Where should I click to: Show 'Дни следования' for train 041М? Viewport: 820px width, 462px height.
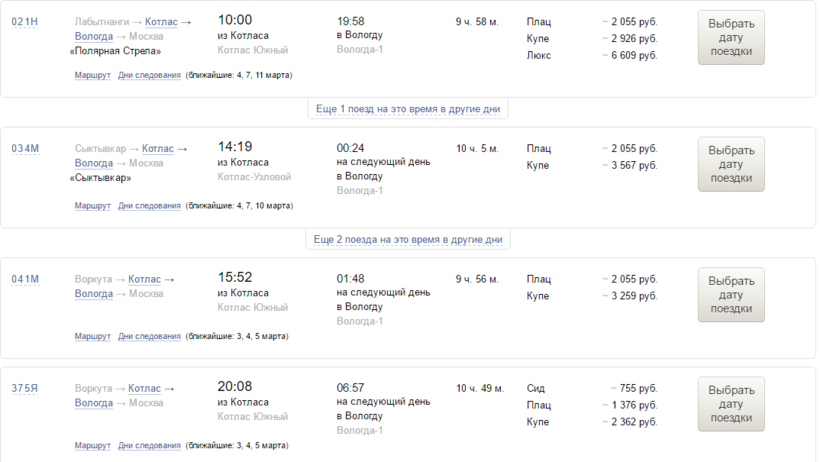click(149, 336)
